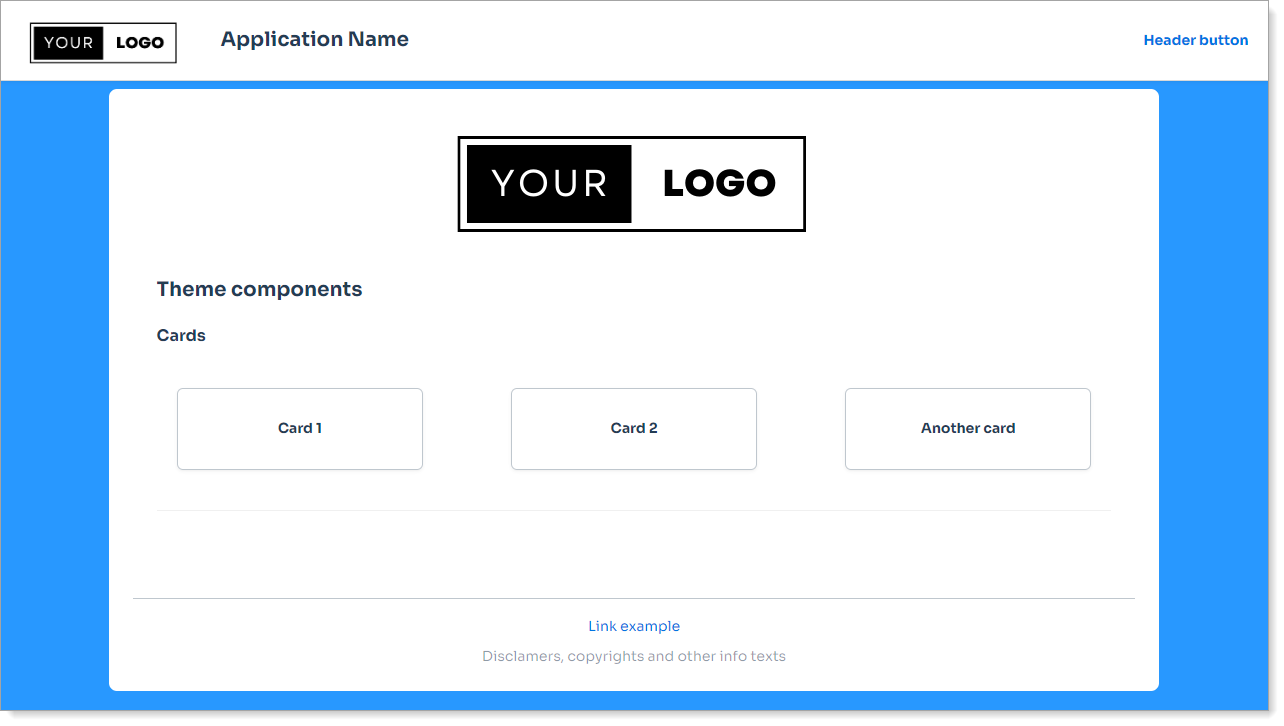Select Card 1
This screenshot has width=1284, height=726.
click(x=299, y=428)
